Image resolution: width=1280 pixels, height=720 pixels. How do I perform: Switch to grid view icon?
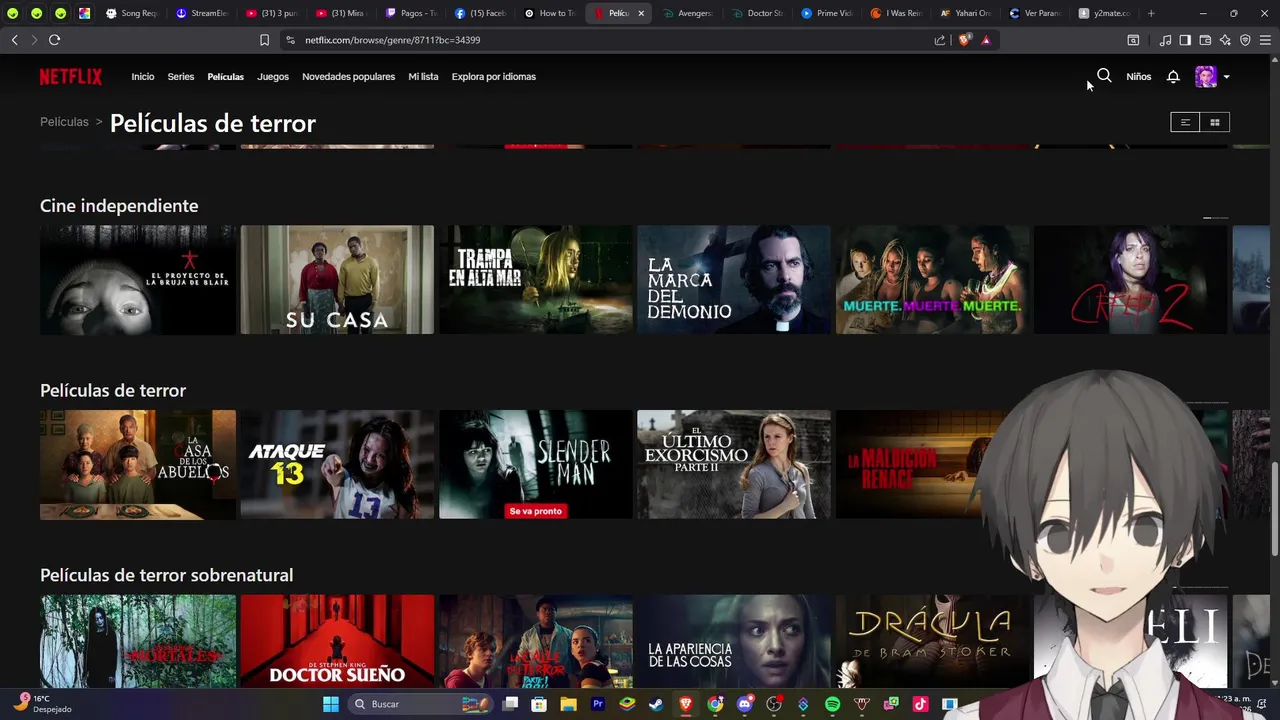click(x=1215, y=122)
